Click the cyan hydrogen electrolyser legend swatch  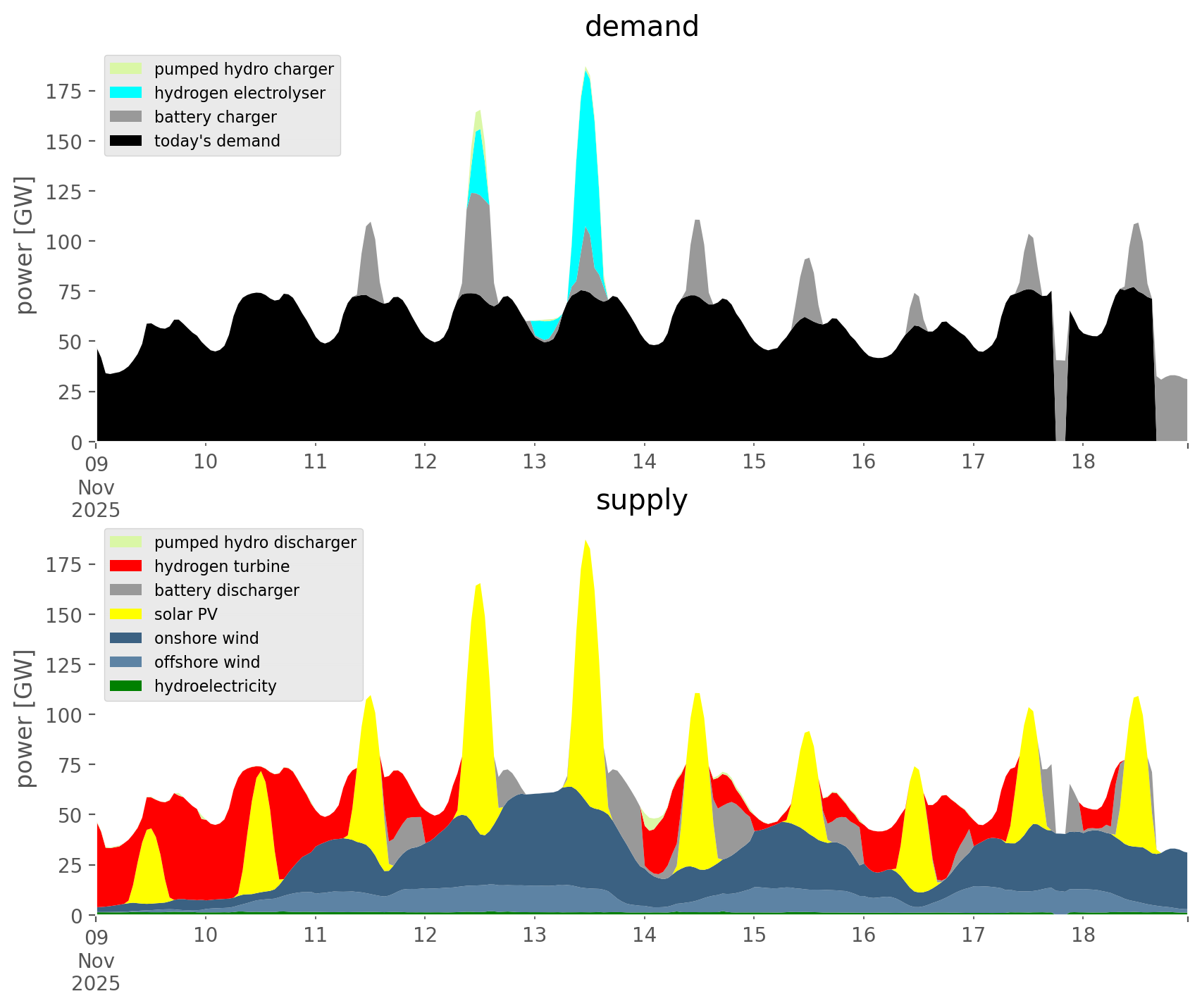[126, 93]
